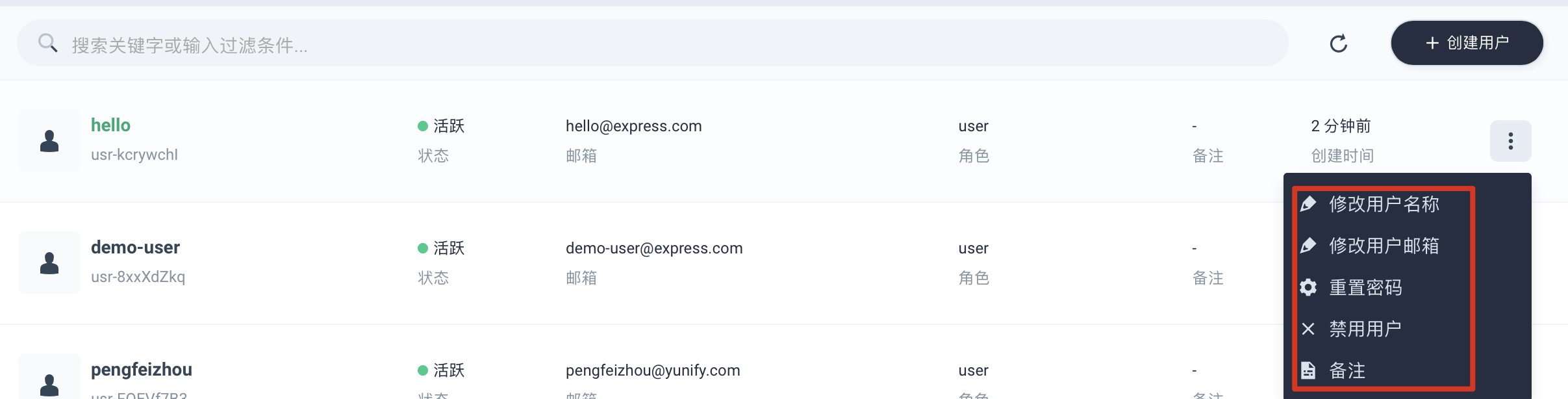The width and height of the screenshot is (1568, 399).
Task: Click the refresh icon next to search
Action: tap(1339, 44)
